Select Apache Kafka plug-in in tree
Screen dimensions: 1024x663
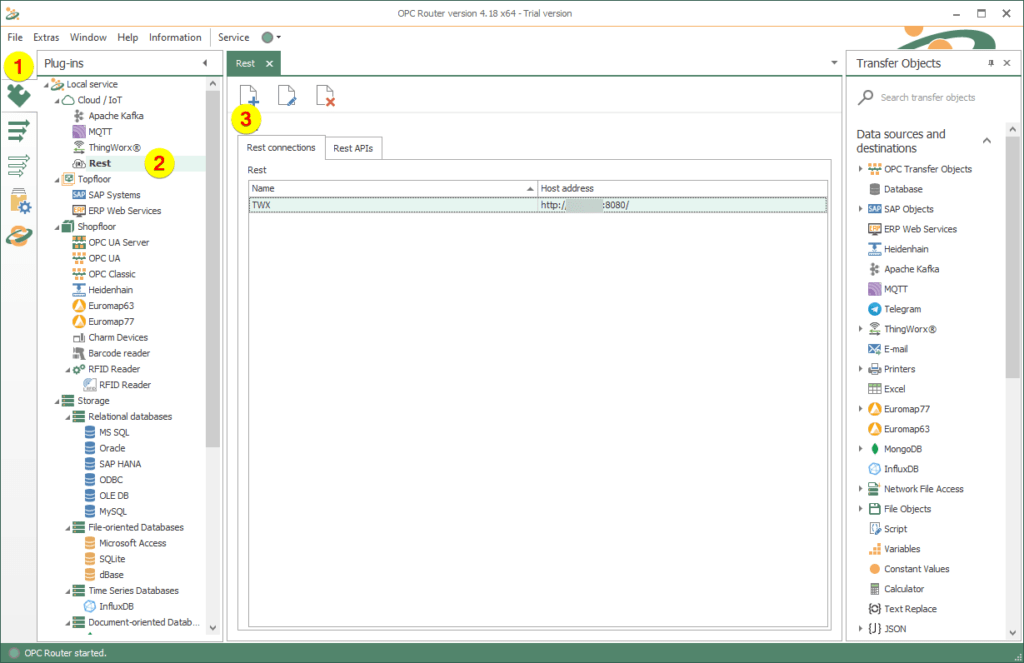[x=116, y=116]
